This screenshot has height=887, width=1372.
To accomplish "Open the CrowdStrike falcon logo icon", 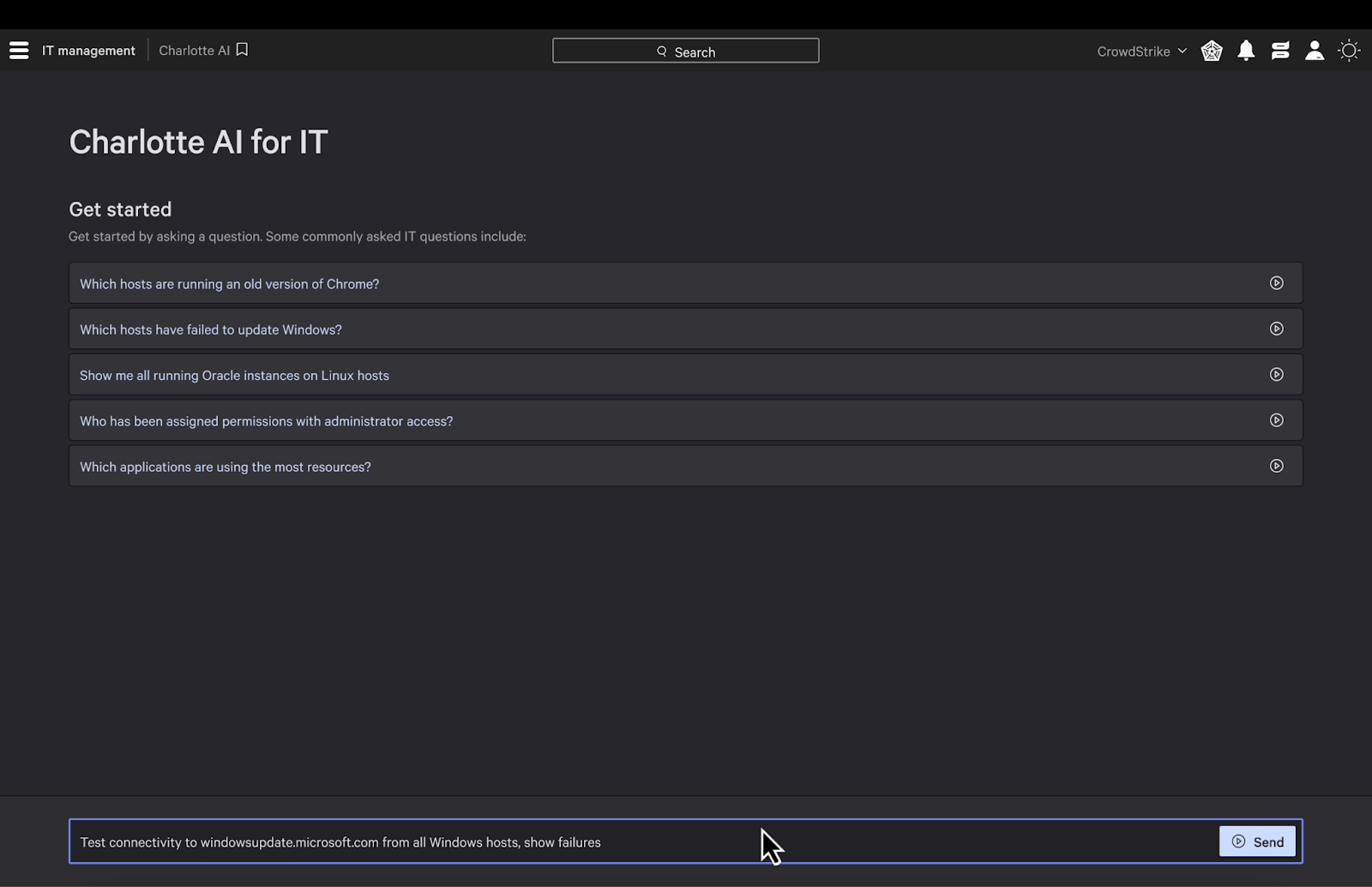I will pyautogui.click(x=1212, y=51).
